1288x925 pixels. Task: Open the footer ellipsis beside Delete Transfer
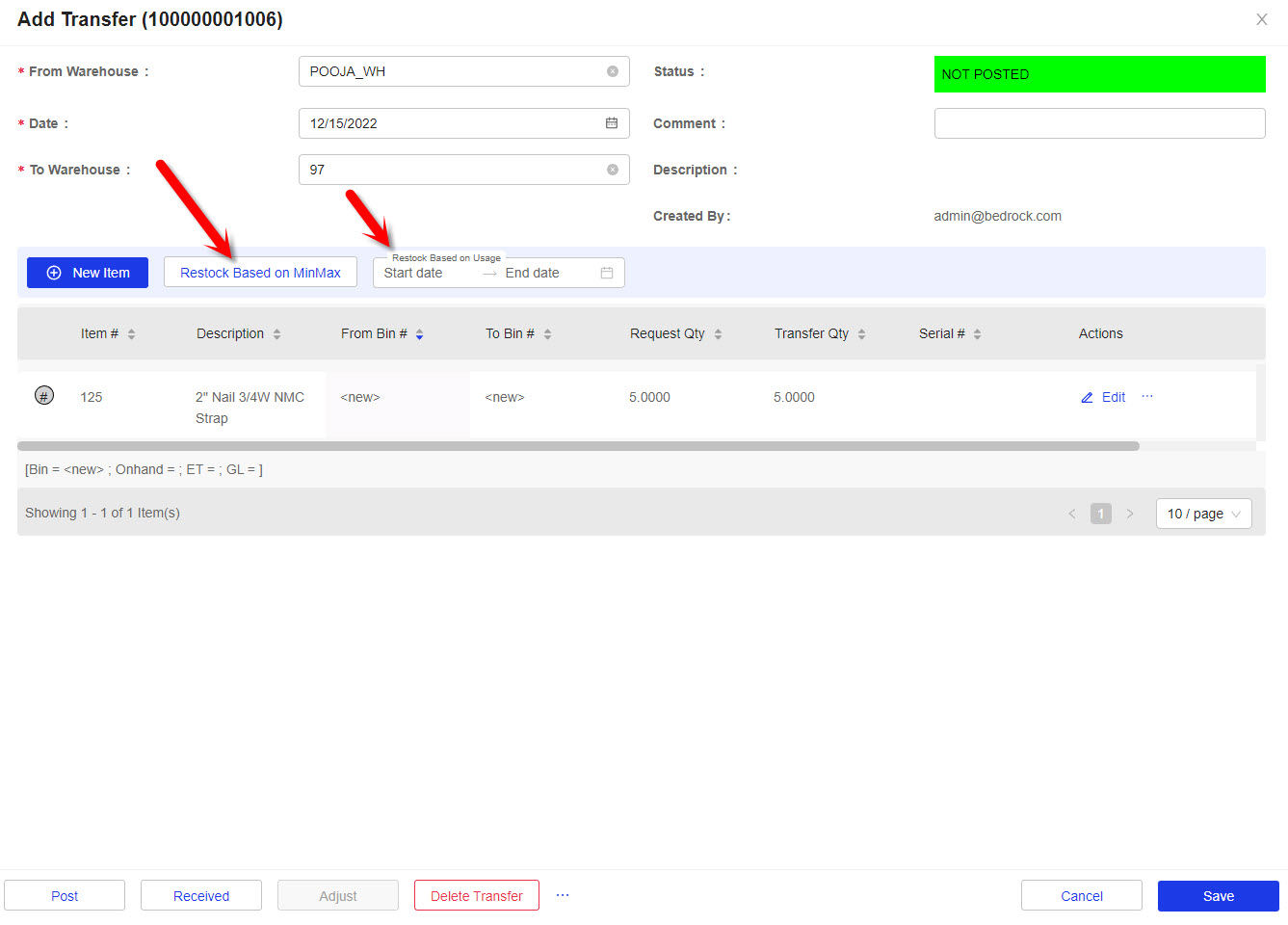pos(563,895)
